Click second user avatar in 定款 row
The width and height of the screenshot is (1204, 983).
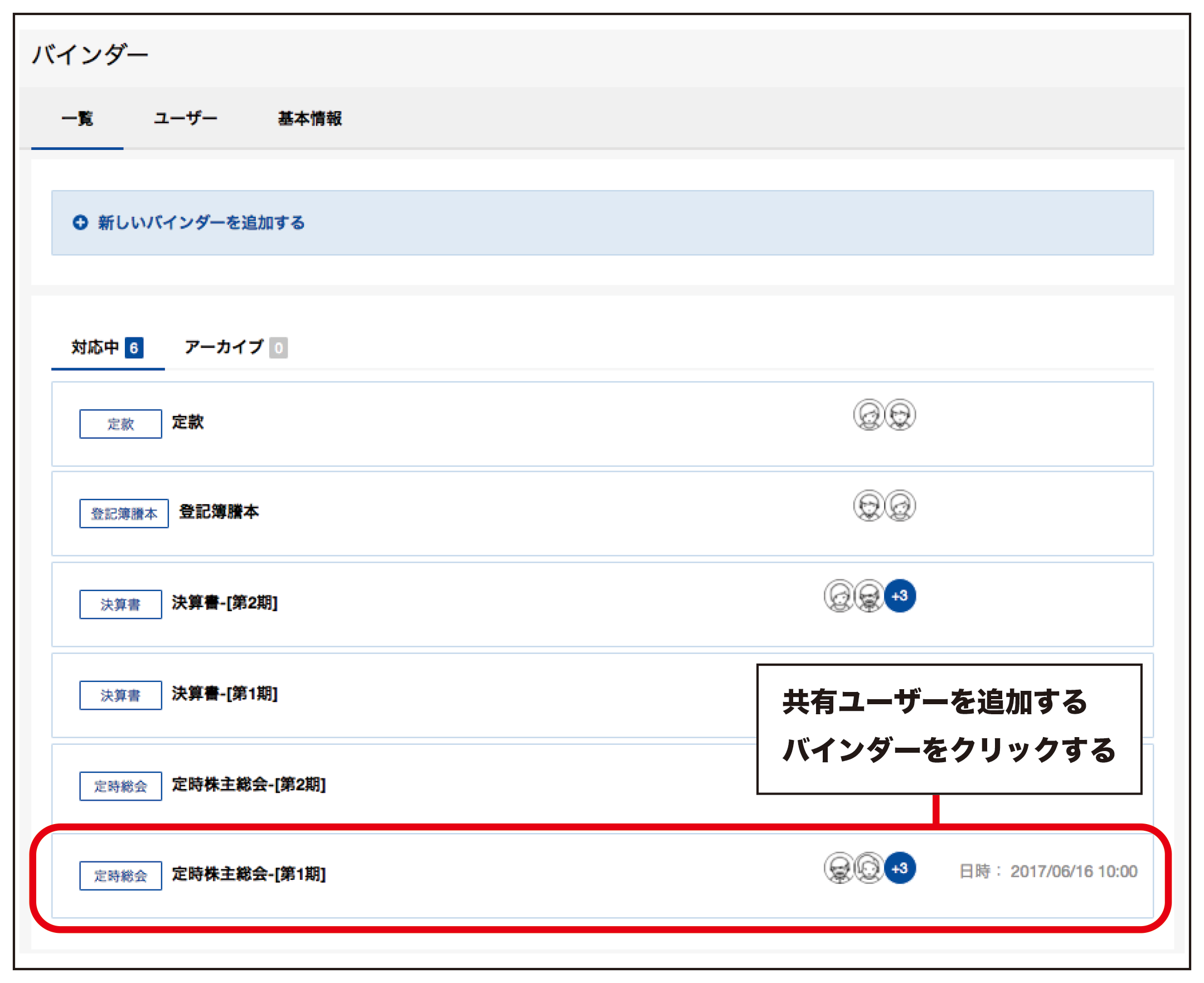pyautogui.click(x=900, y=415)
